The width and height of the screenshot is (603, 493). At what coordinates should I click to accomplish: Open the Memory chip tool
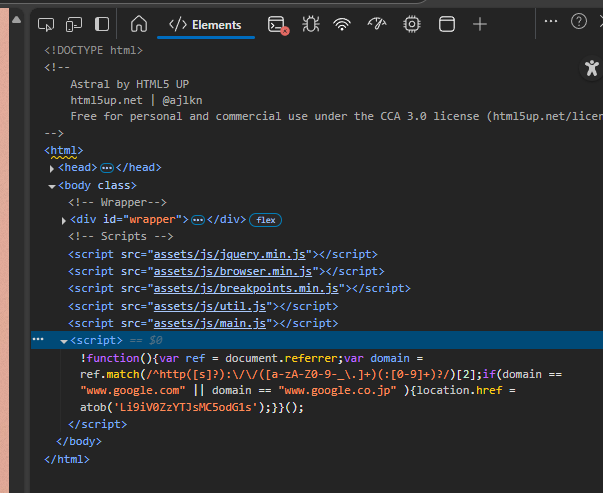coord(411,24)
